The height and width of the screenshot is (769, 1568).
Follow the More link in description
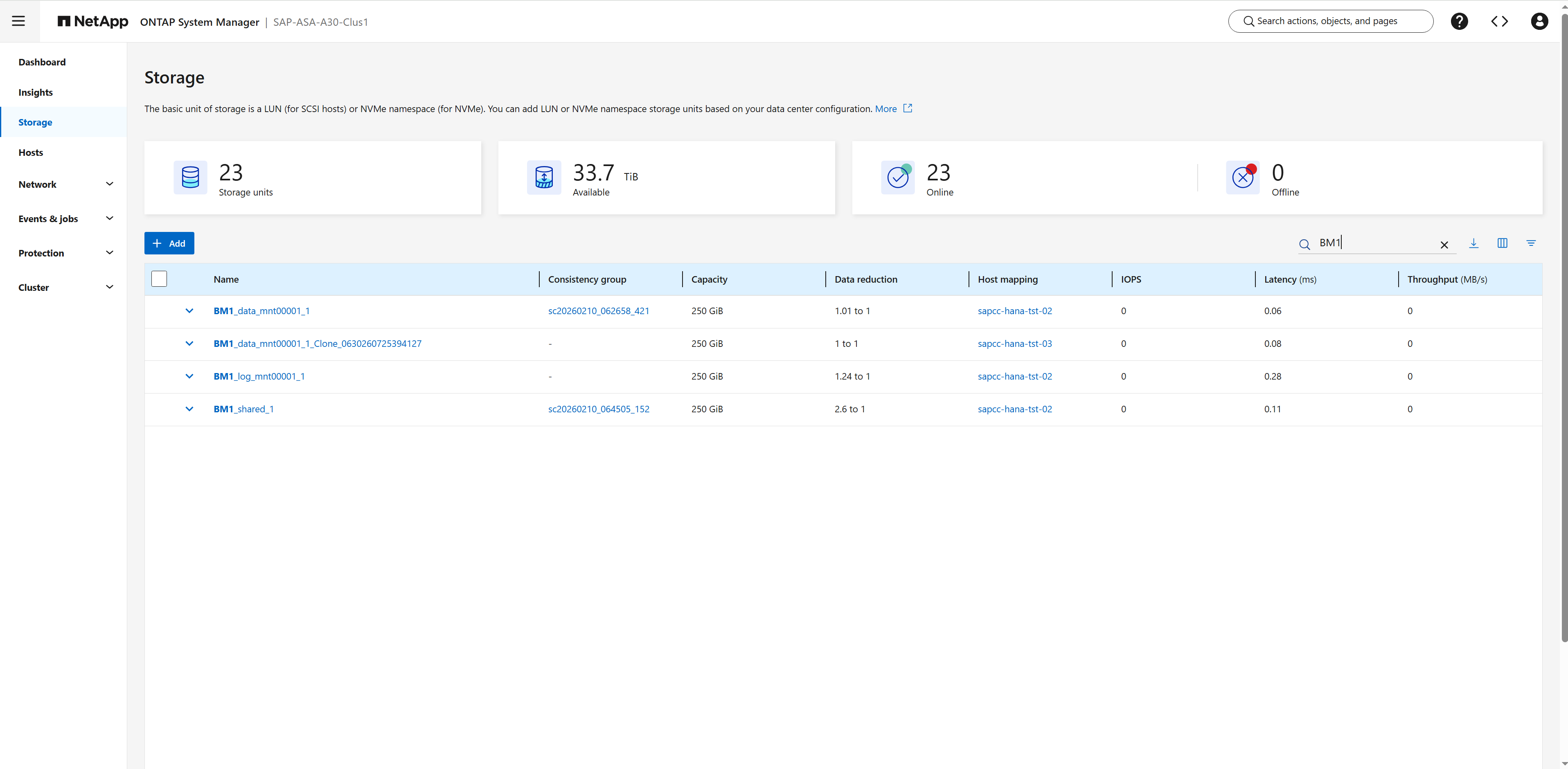(x=885, y=109)
